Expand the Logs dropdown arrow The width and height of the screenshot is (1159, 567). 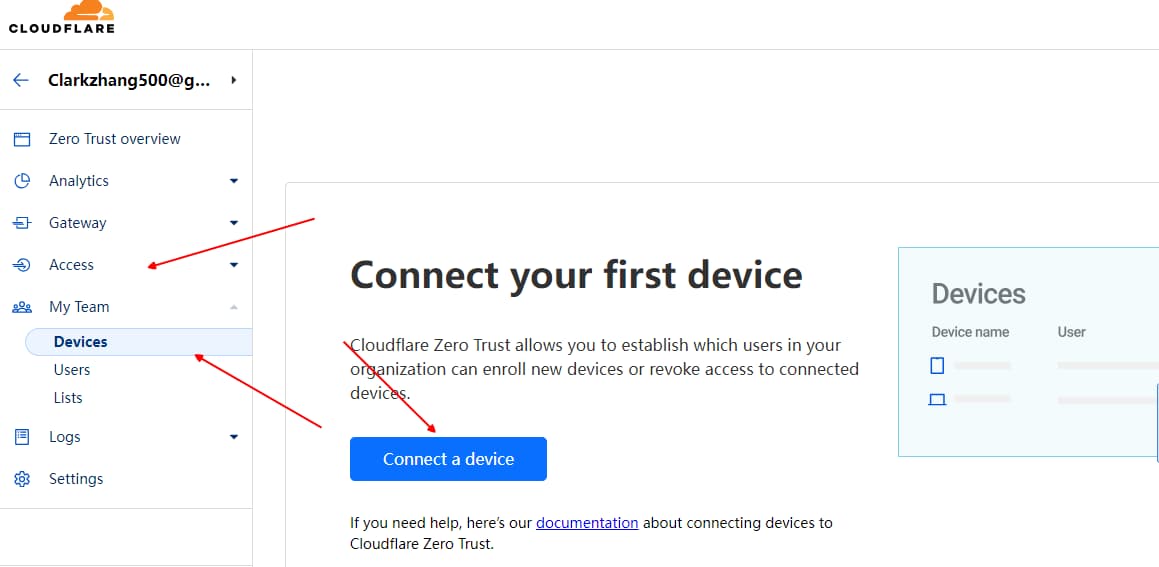(x=234, y=437)
